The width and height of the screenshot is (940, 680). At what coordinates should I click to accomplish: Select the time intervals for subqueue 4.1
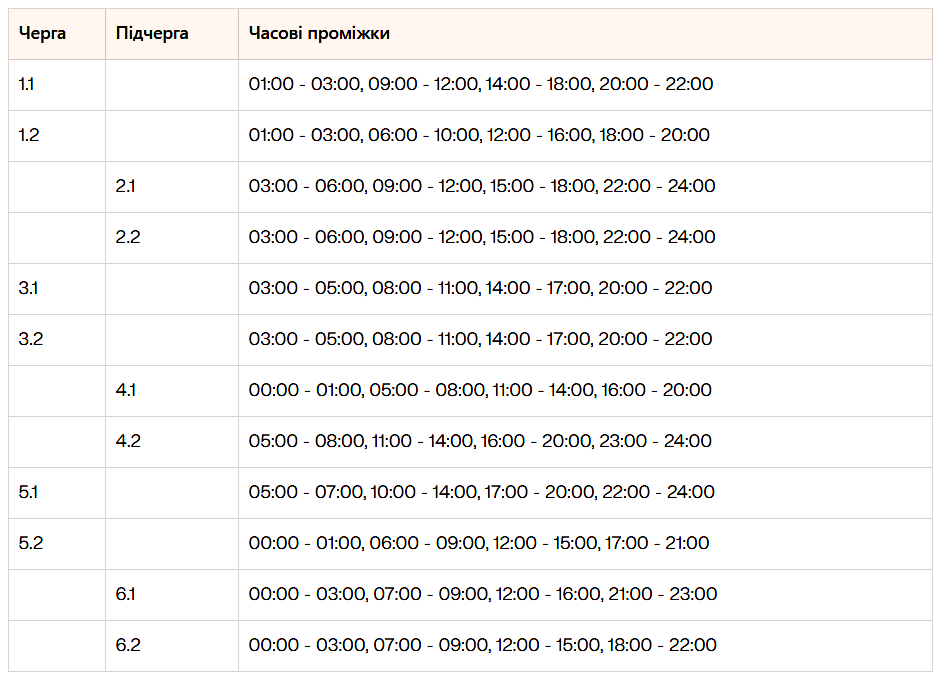[x=480, y=390]
